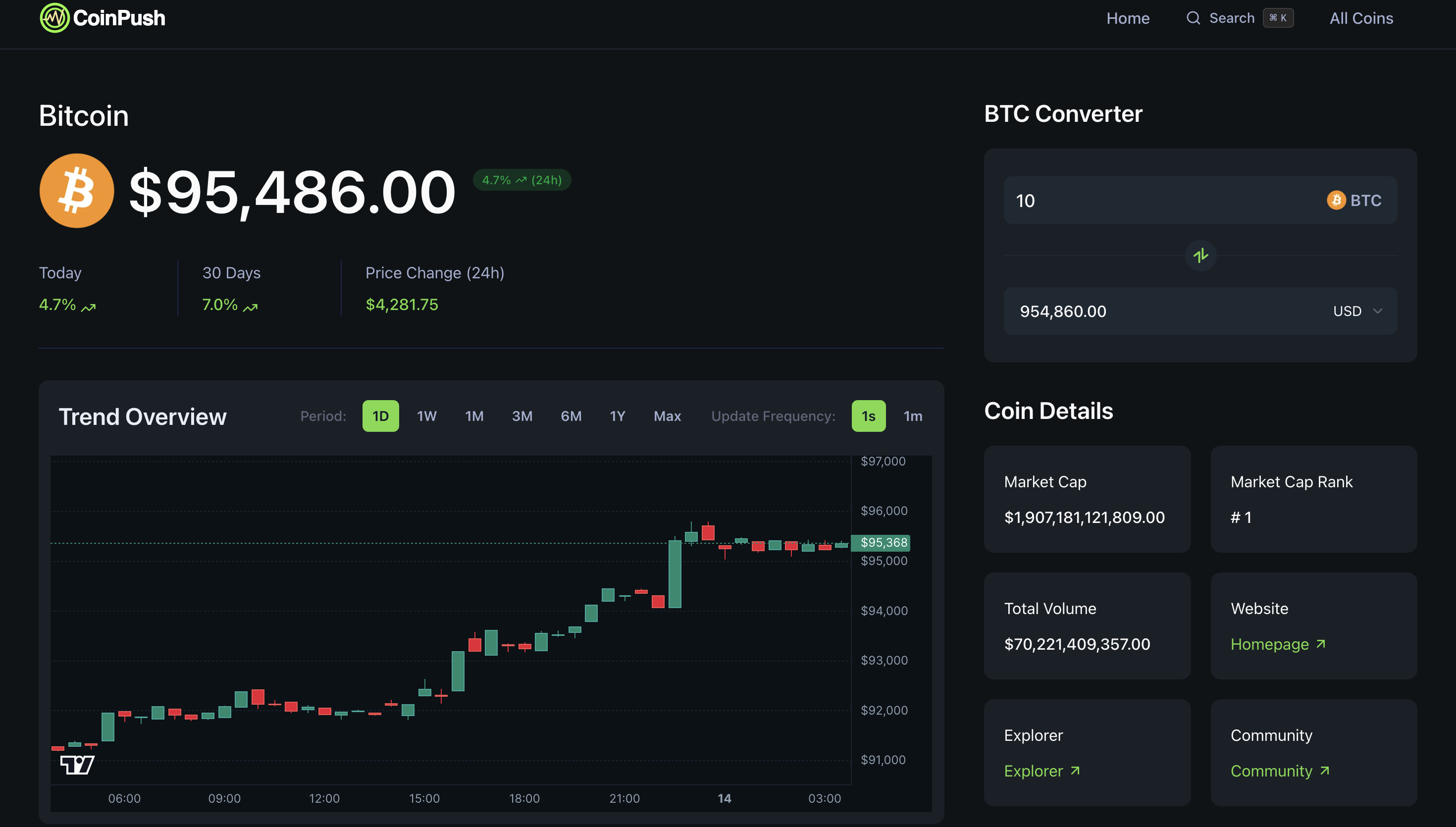Open the blockchain Explorer link
The height and width of the screenshot is (827, 1456).
point(1034,771)
